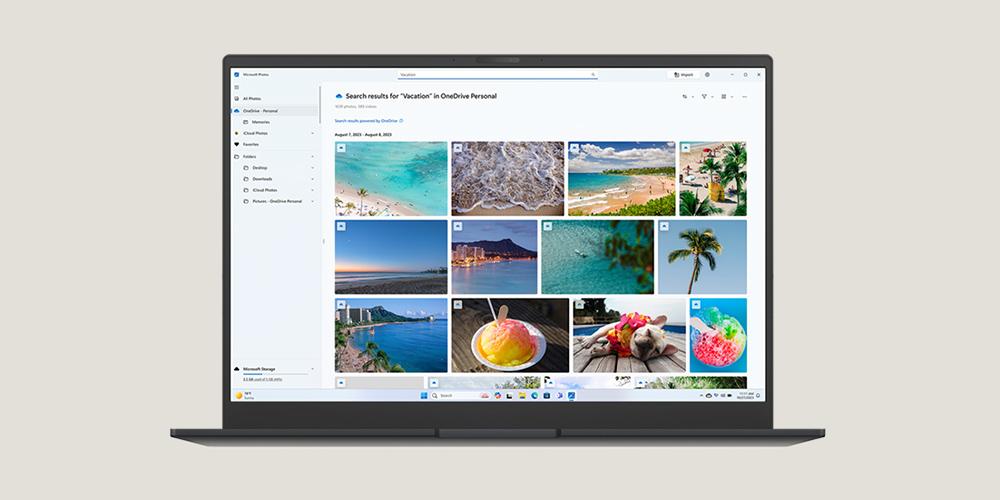Collapse the Folders section in sidebar
Screen dimensions: 1000x500
312,157
